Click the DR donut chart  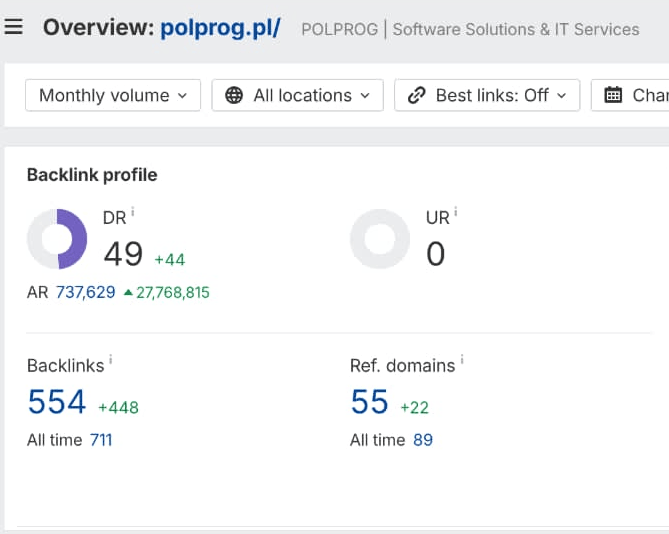tap(57, 239)
